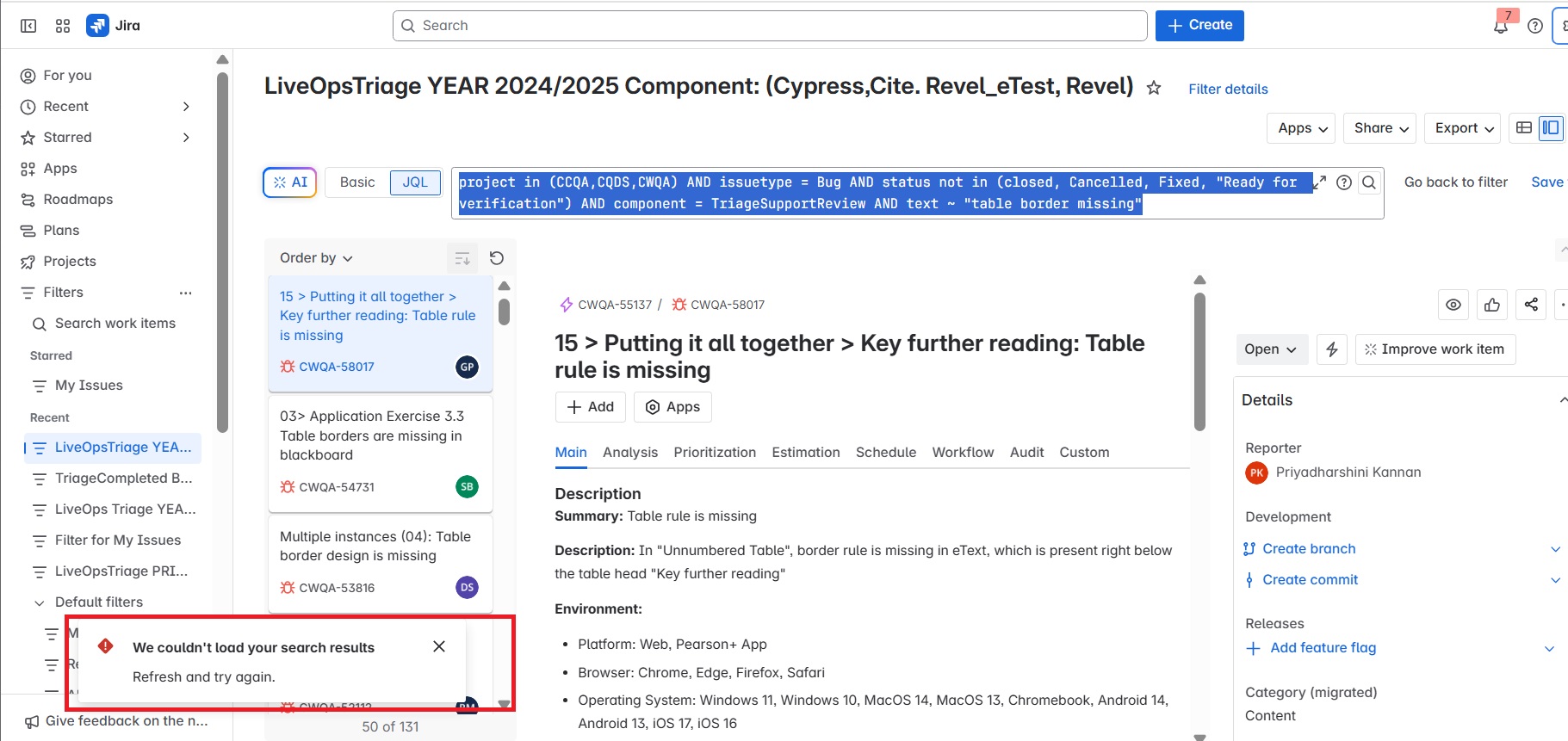Click the thumbs-up vote icon
The image size is (1568, 741).
tap(1492, 304)
